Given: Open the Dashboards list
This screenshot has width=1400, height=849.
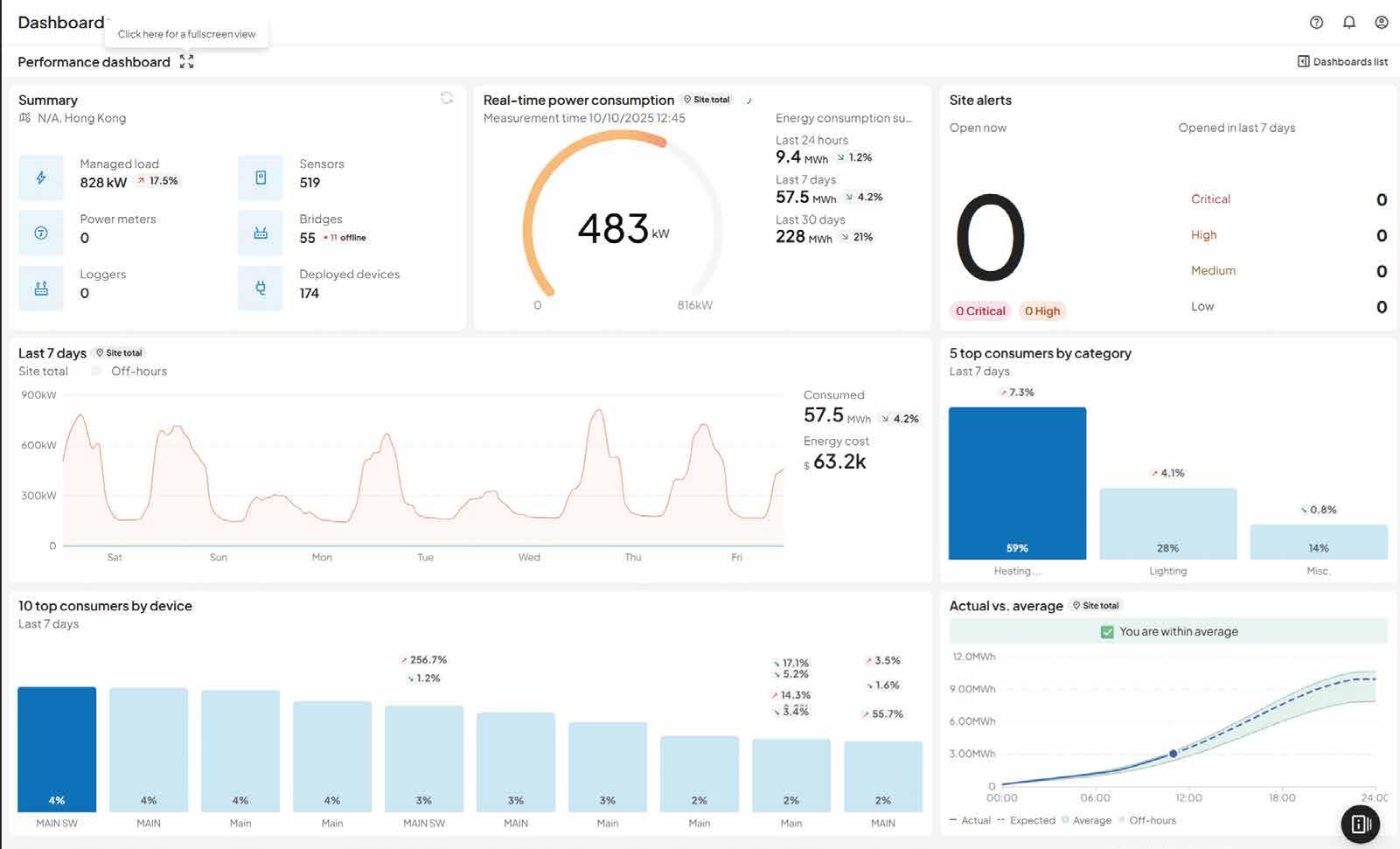Looking at the screenshot, I should click(1342, 61).
